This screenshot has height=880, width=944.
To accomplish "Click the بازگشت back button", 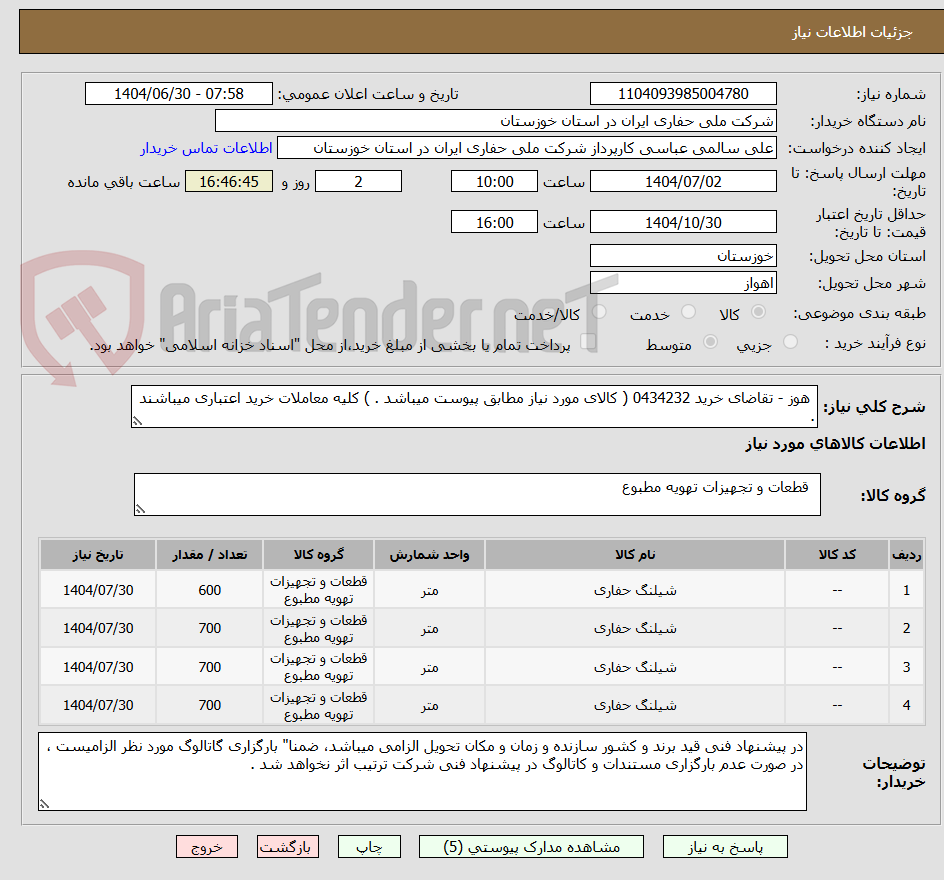I will click(288, 846).
